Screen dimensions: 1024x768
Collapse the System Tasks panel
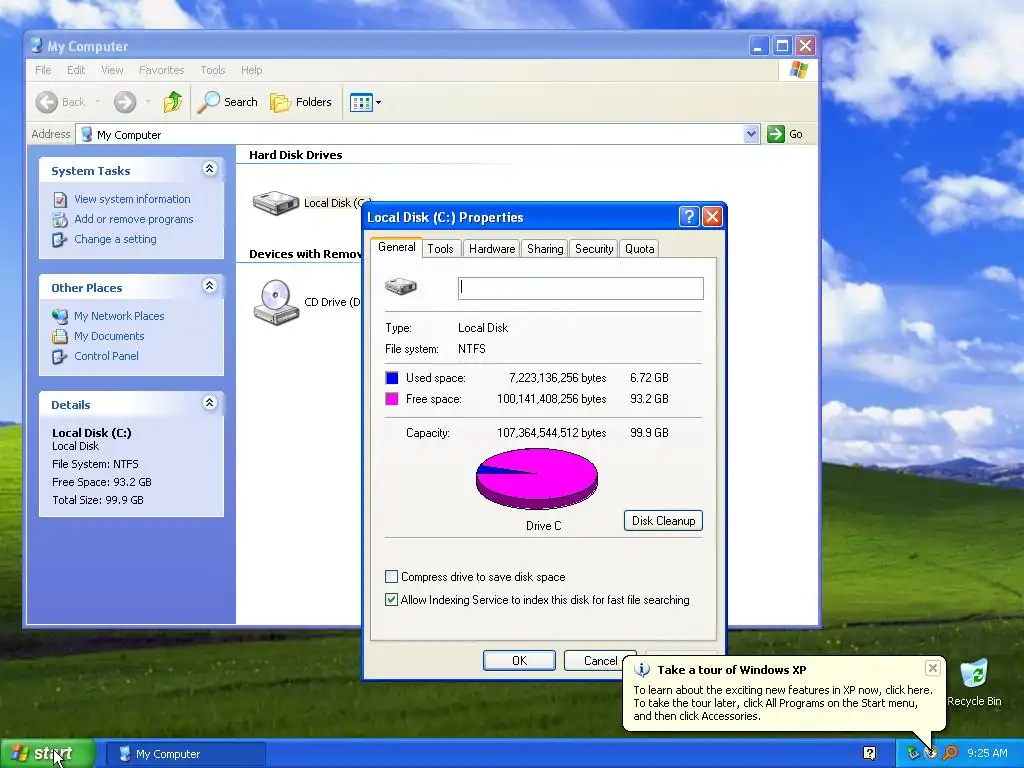[x=209, y=169]
